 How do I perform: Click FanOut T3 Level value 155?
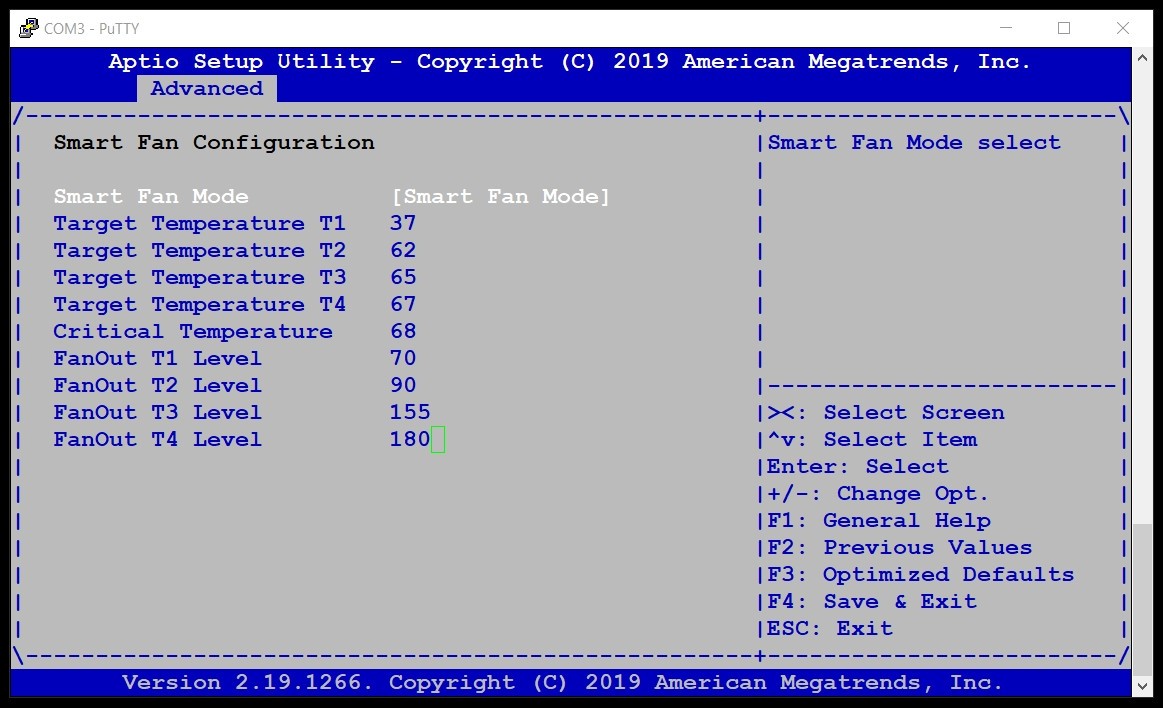point(410,412)
